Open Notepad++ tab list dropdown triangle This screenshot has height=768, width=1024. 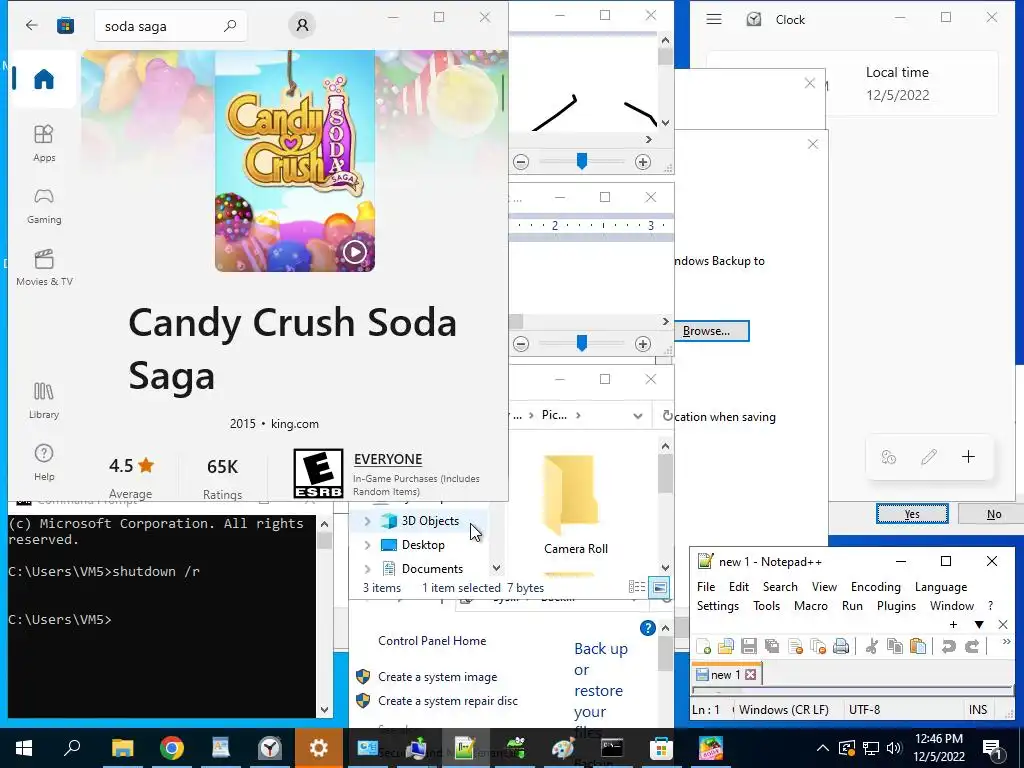tap(978, 625)
